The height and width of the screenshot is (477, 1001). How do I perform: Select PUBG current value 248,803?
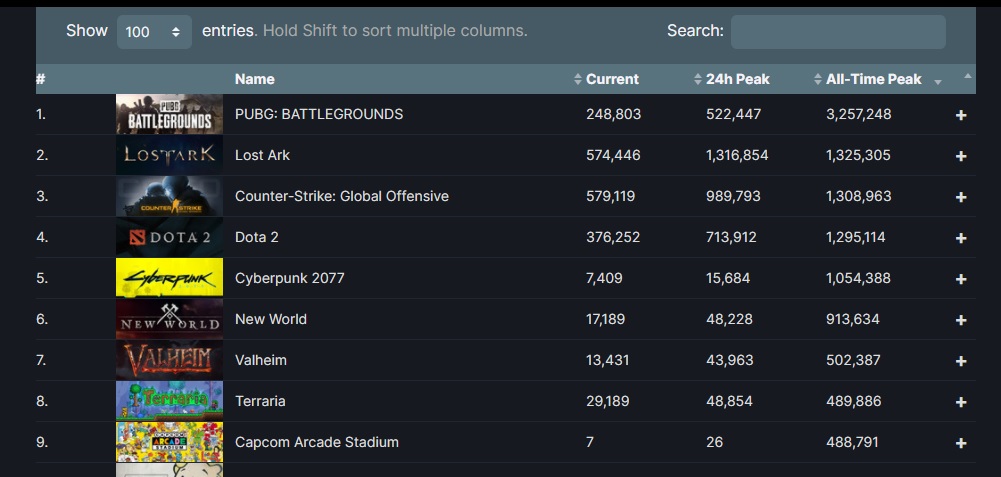[x=613, y=114]
